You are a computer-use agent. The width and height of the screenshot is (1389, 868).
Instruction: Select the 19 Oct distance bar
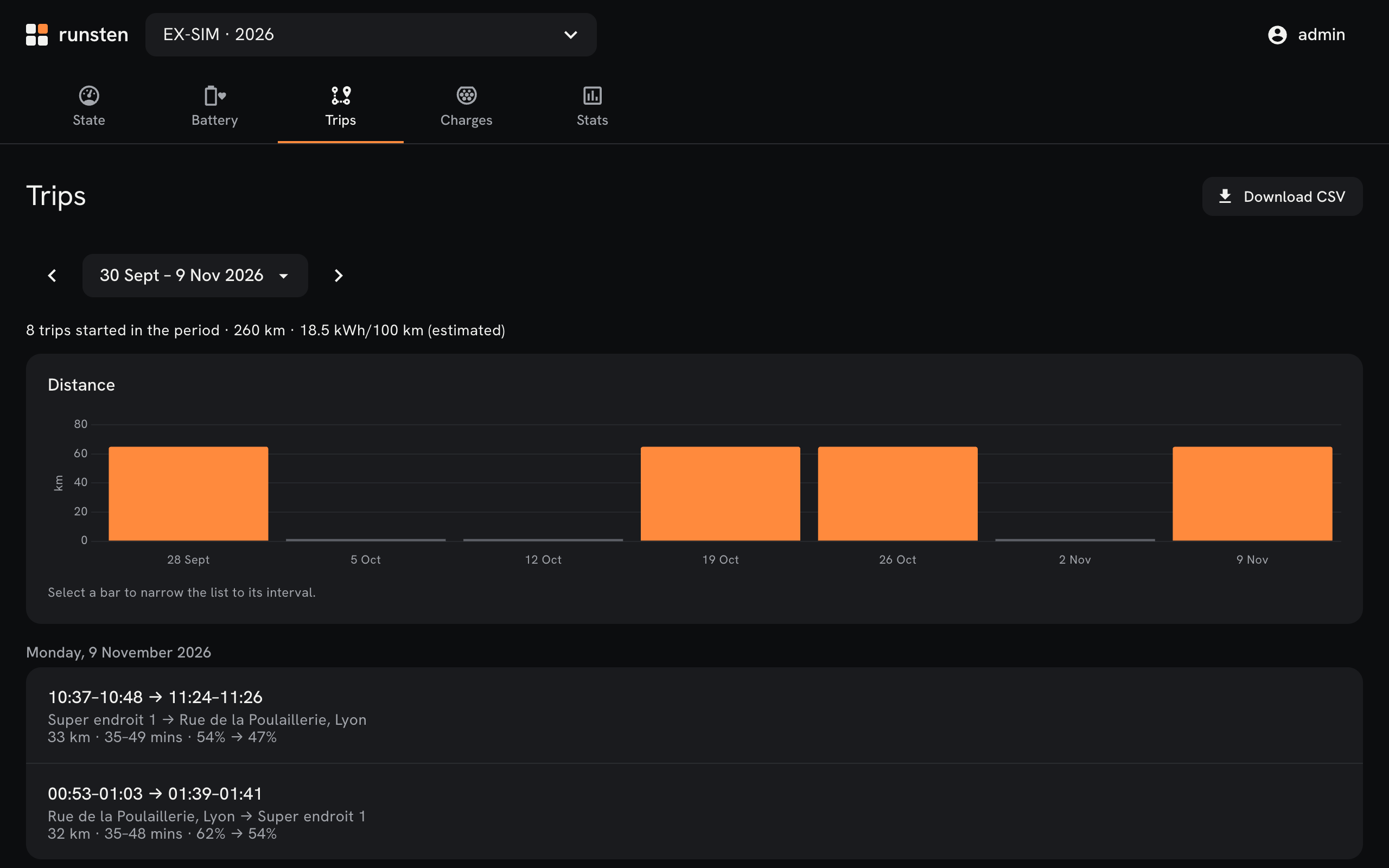721,494
